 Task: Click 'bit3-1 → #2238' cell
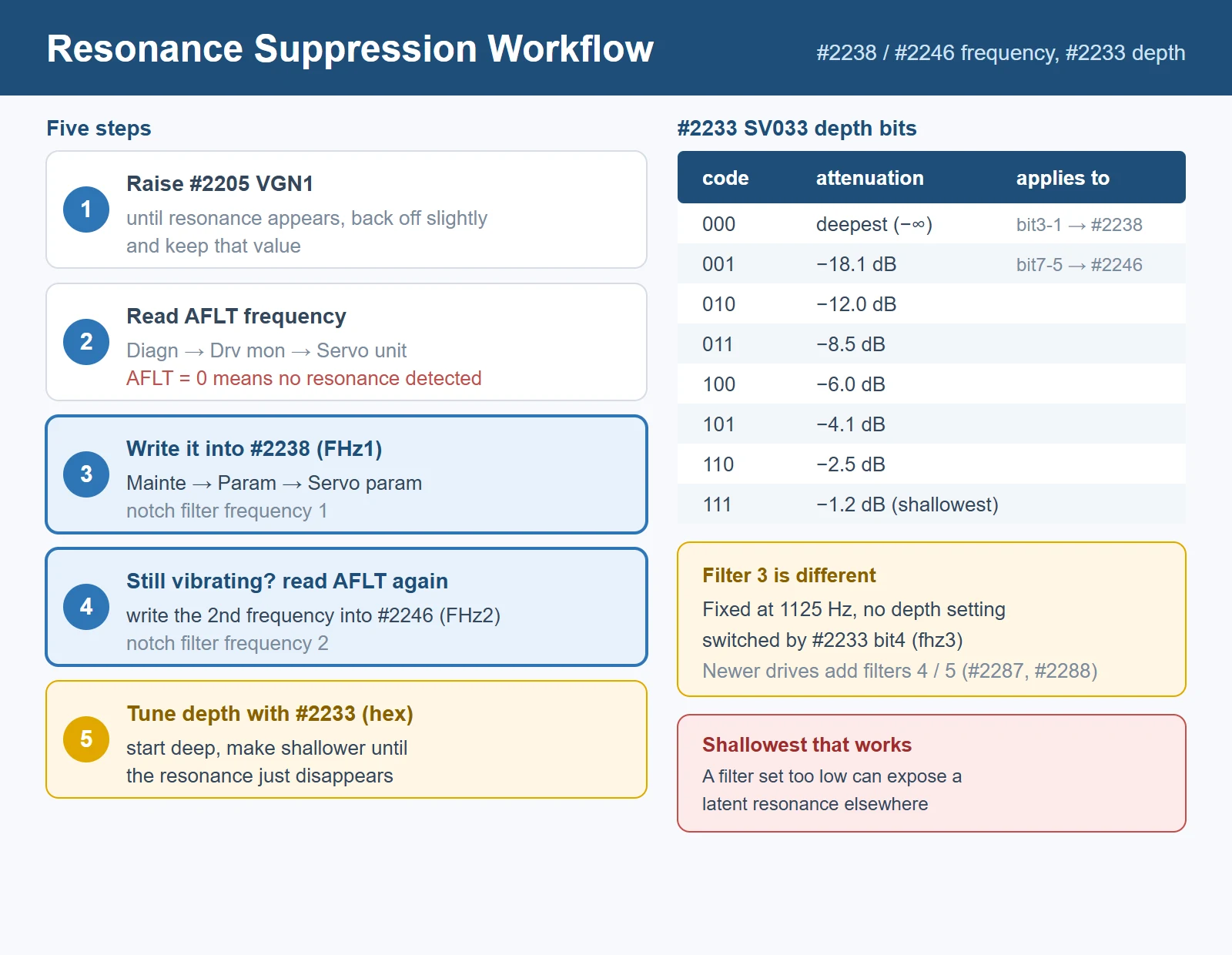point(1080,225)
